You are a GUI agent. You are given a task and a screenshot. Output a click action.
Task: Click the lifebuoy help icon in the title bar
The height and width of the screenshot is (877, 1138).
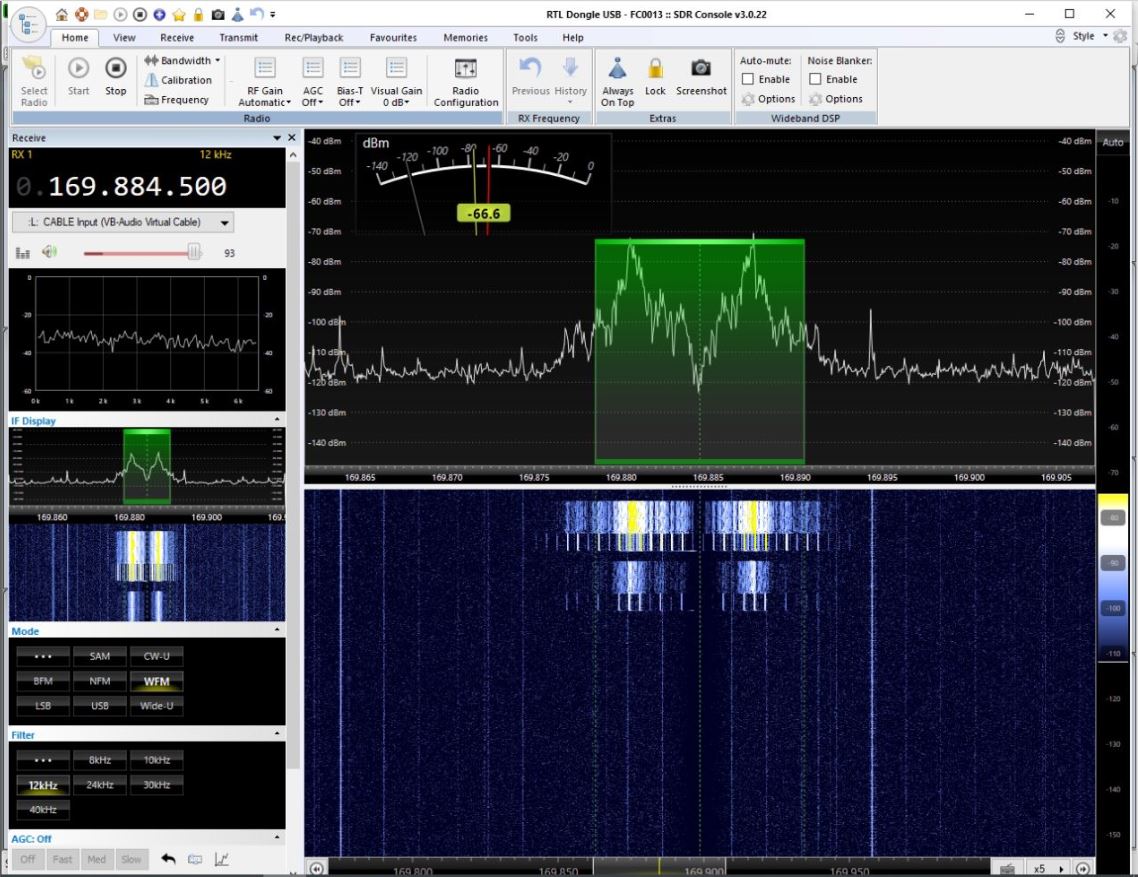click(x=81, y=15)
